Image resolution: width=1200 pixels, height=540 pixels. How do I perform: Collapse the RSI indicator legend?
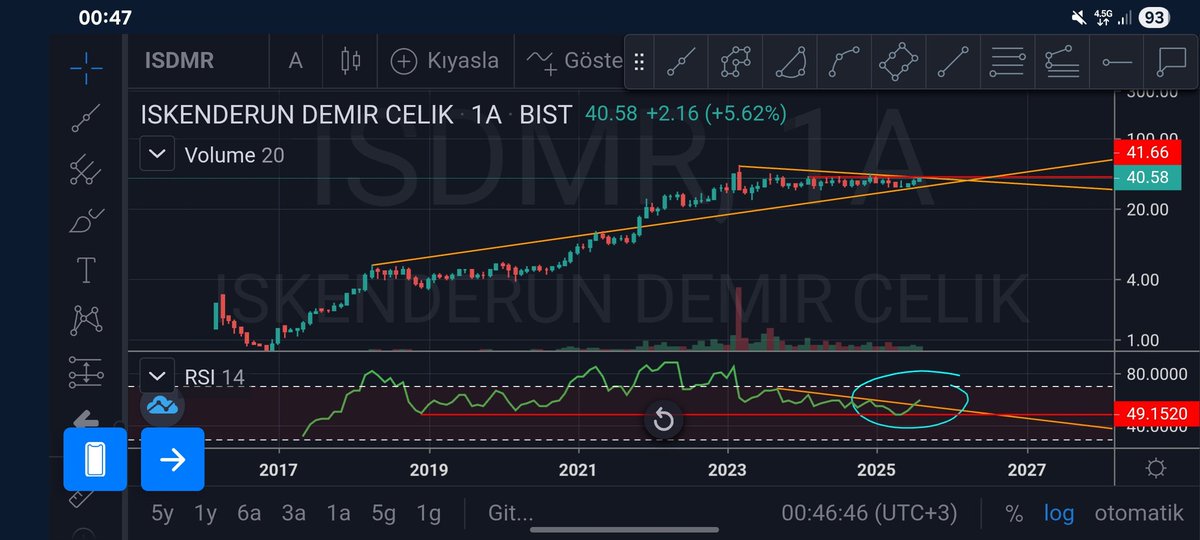[x=157, y=377]
